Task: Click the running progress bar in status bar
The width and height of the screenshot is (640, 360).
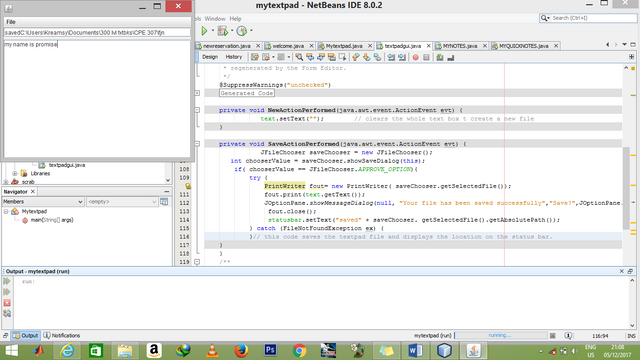Action: point(500,336)
